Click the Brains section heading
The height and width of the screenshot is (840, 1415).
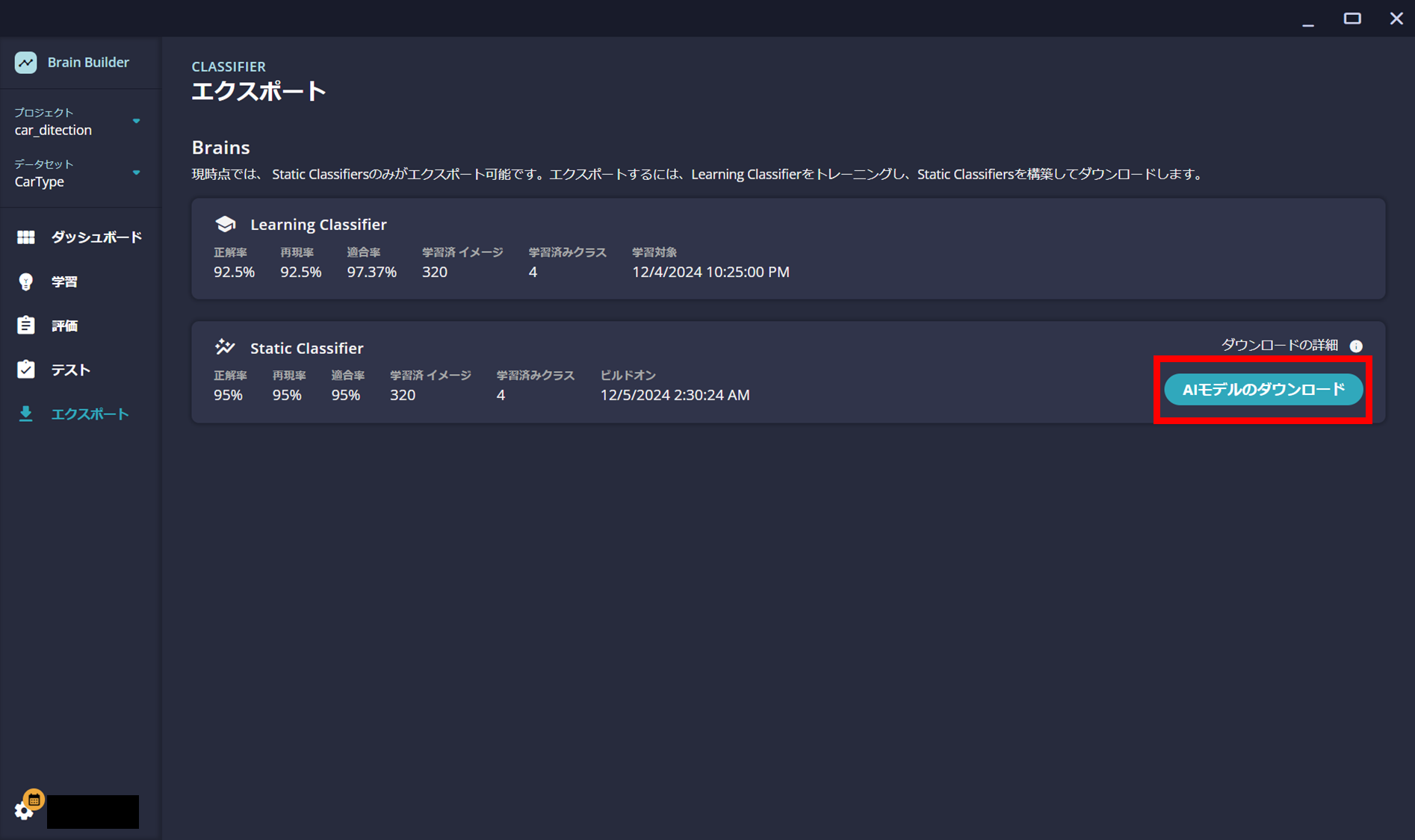(x=220, y=147)
